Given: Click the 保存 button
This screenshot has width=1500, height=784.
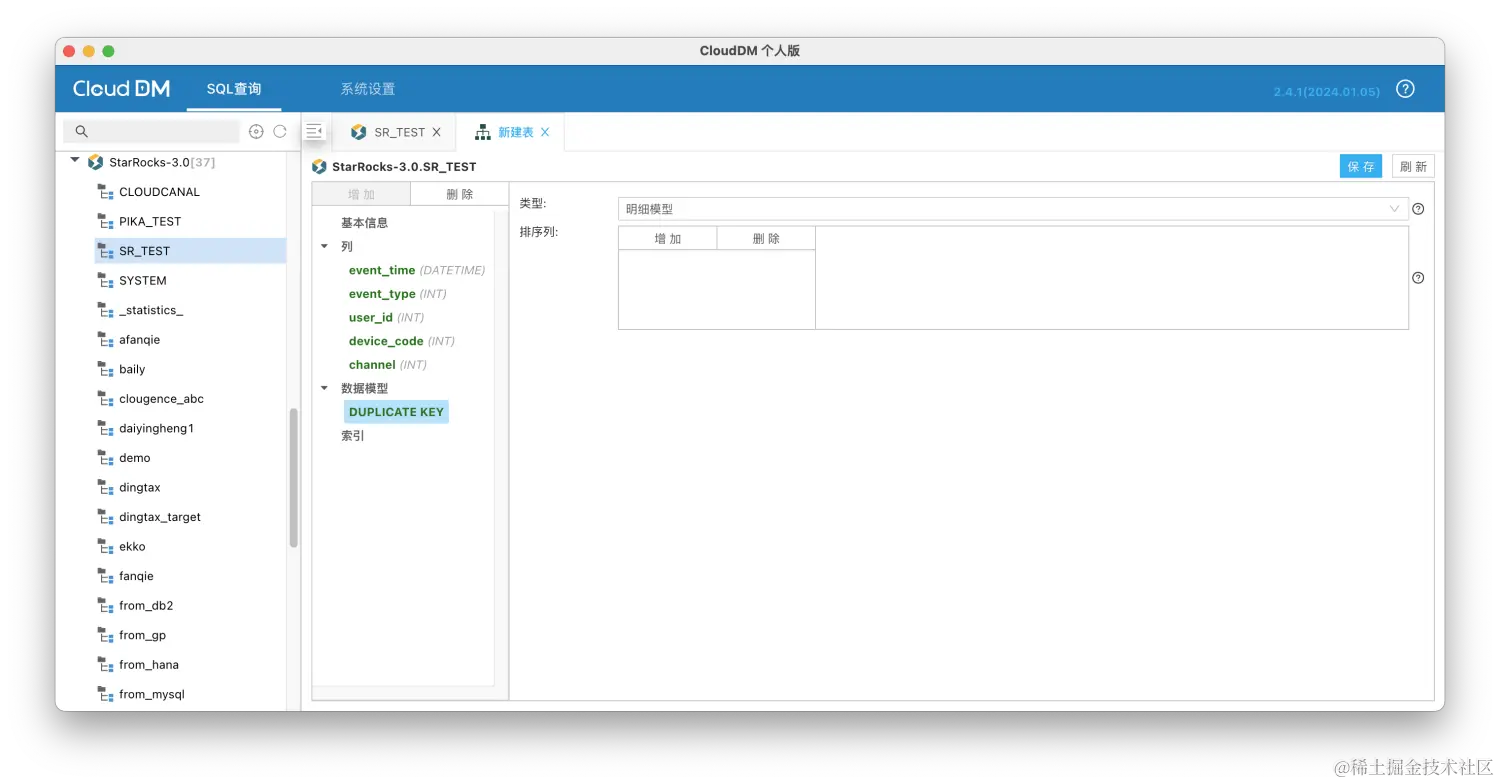Looking at the screenshot, I should tap(1361, 167).
